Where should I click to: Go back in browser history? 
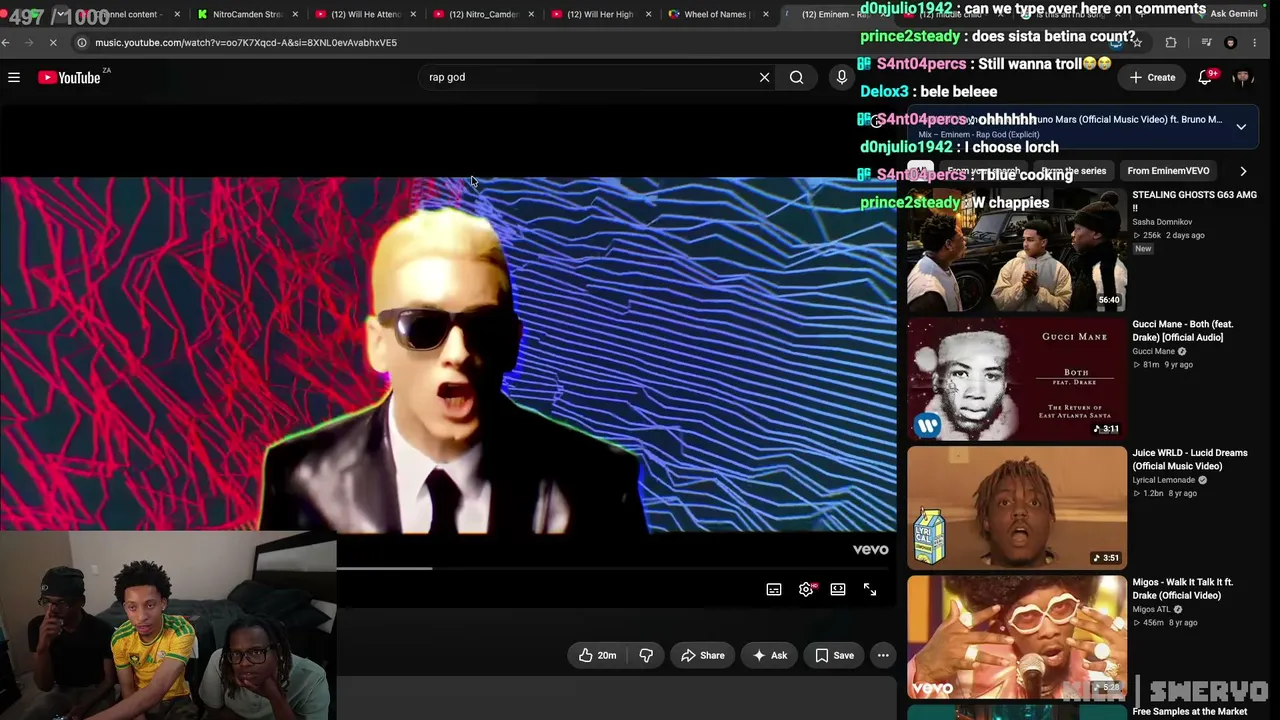tap(6, 43)
